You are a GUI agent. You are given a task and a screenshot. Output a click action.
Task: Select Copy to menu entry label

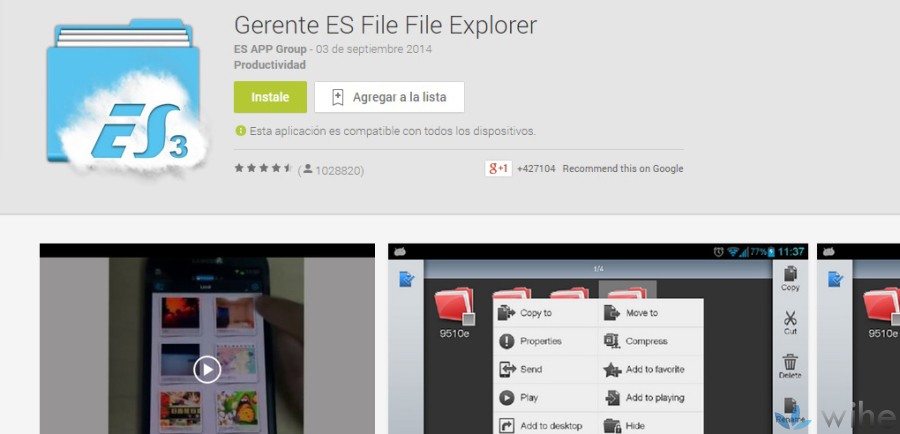[536, 313]
